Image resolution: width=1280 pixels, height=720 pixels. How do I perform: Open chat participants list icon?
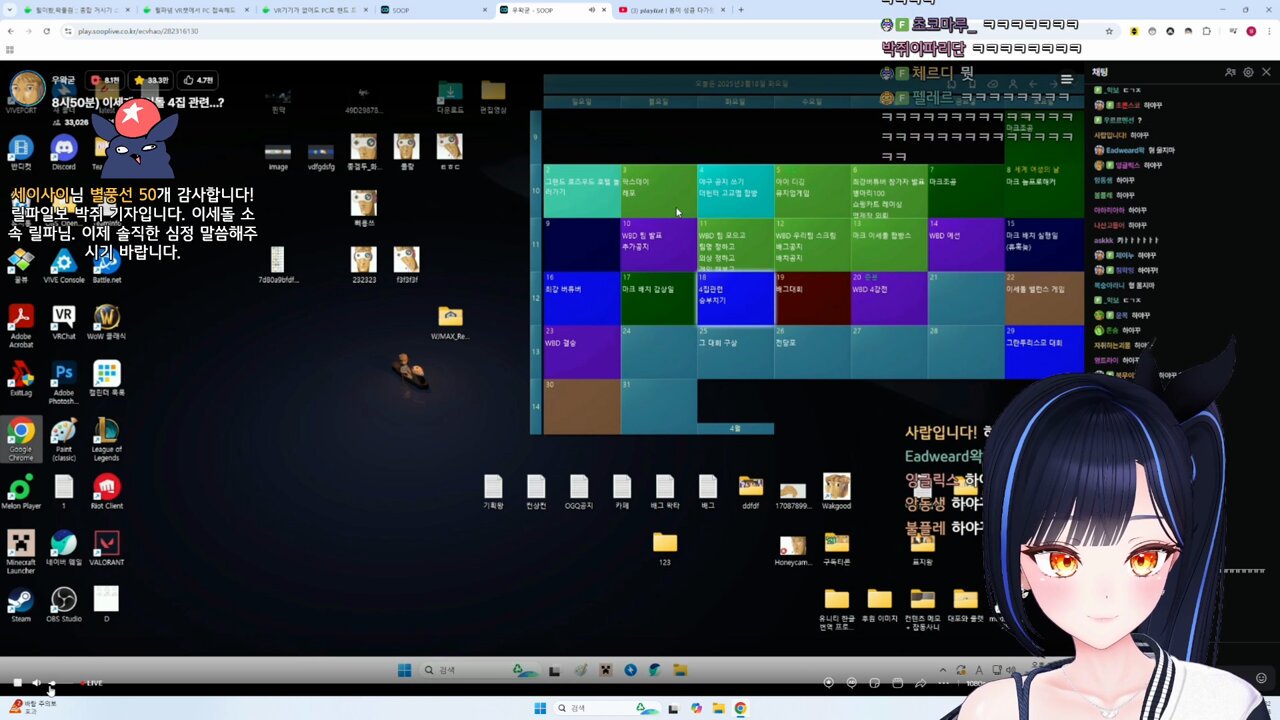tap(1230, 72)
